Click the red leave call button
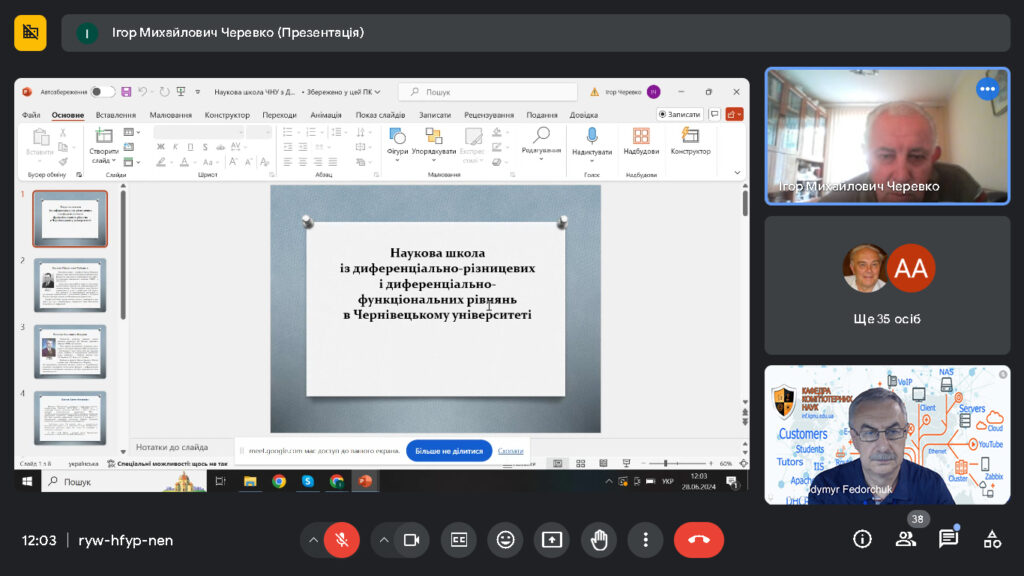The height and width of the screenshot is (576, 1024). (x=698, y=540)
